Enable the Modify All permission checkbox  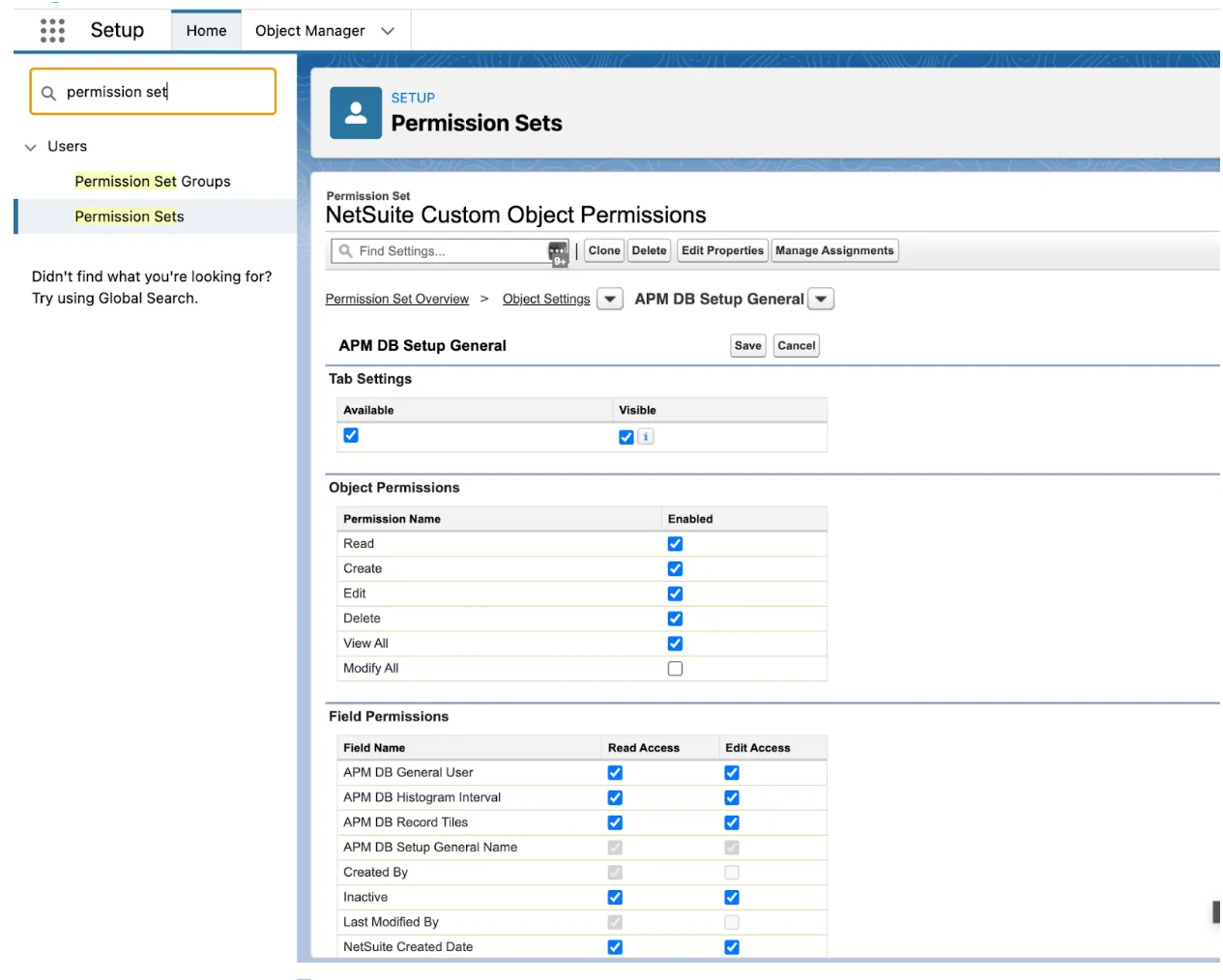pos(675,669)
